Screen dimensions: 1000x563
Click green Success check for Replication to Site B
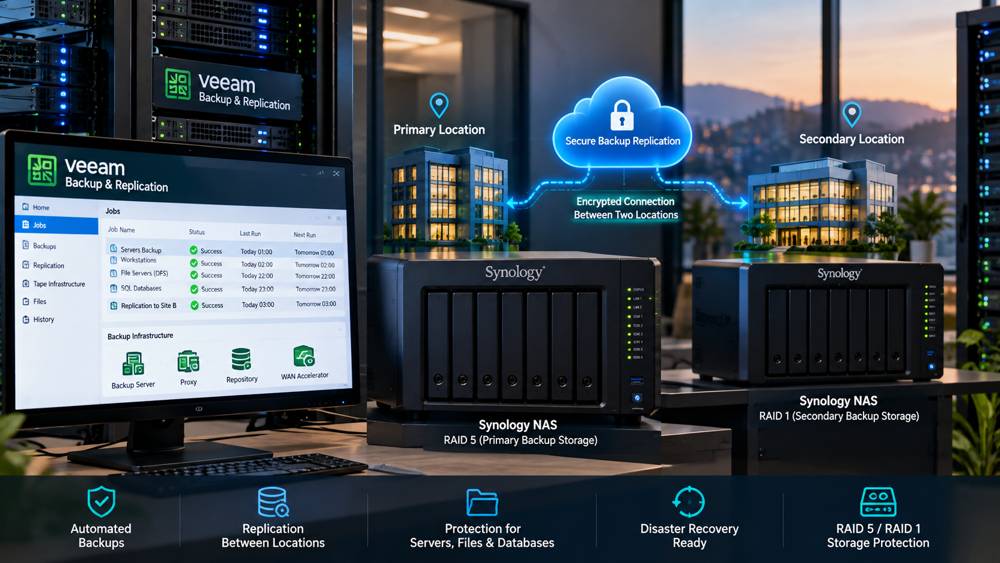click(194, 305)
